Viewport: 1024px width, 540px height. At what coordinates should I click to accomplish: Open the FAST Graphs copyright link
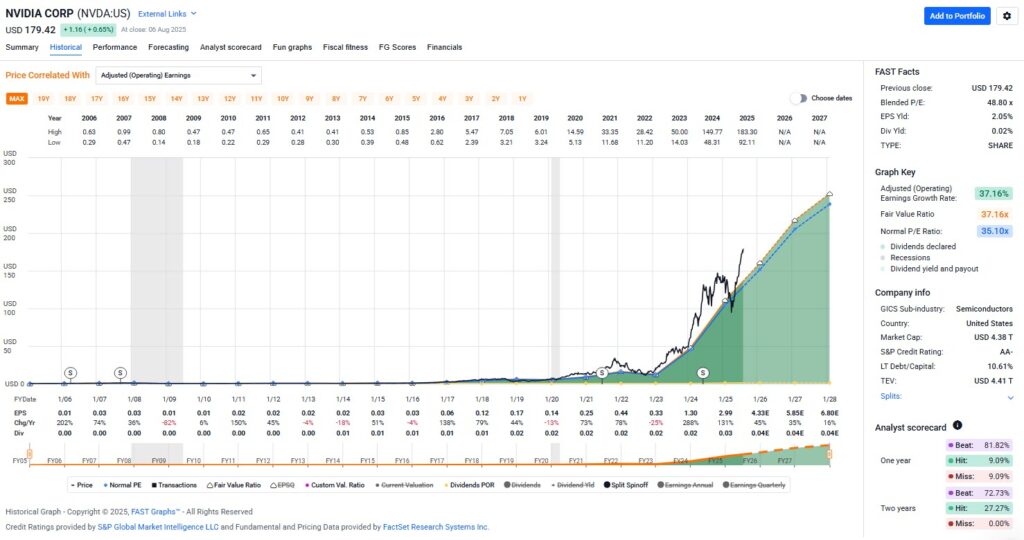pos(155,512)
